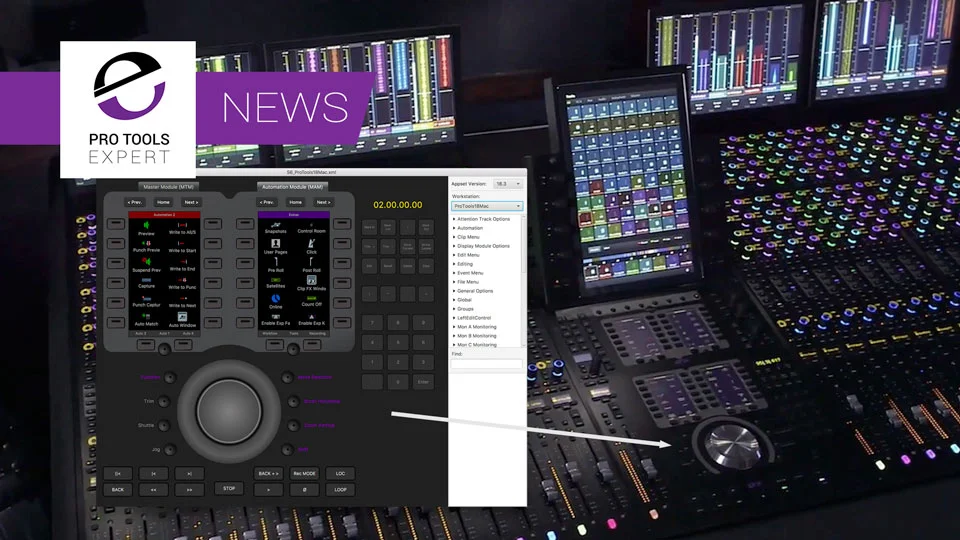Image resolution: width=960 pixels, height=540 pixels.
Task: Select the Control Room soft key
Action: pos(312,228)
